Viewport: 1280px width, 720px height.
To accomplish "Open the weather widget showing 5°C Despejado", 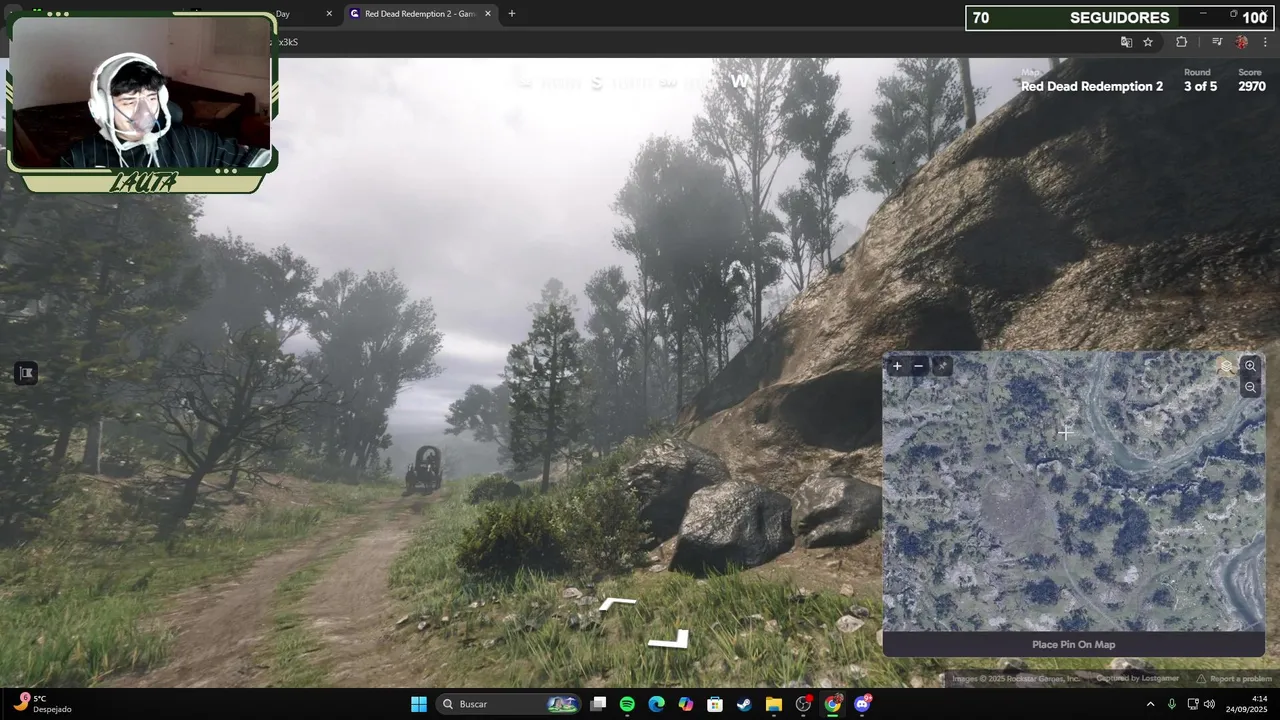I will (43, 704).
